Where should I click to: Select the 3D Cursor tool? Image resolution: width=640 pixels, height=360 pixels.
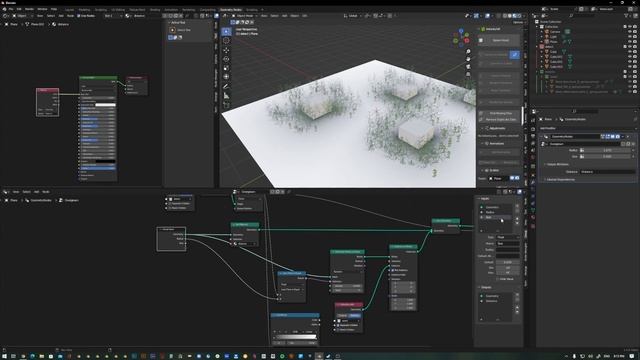226,40
